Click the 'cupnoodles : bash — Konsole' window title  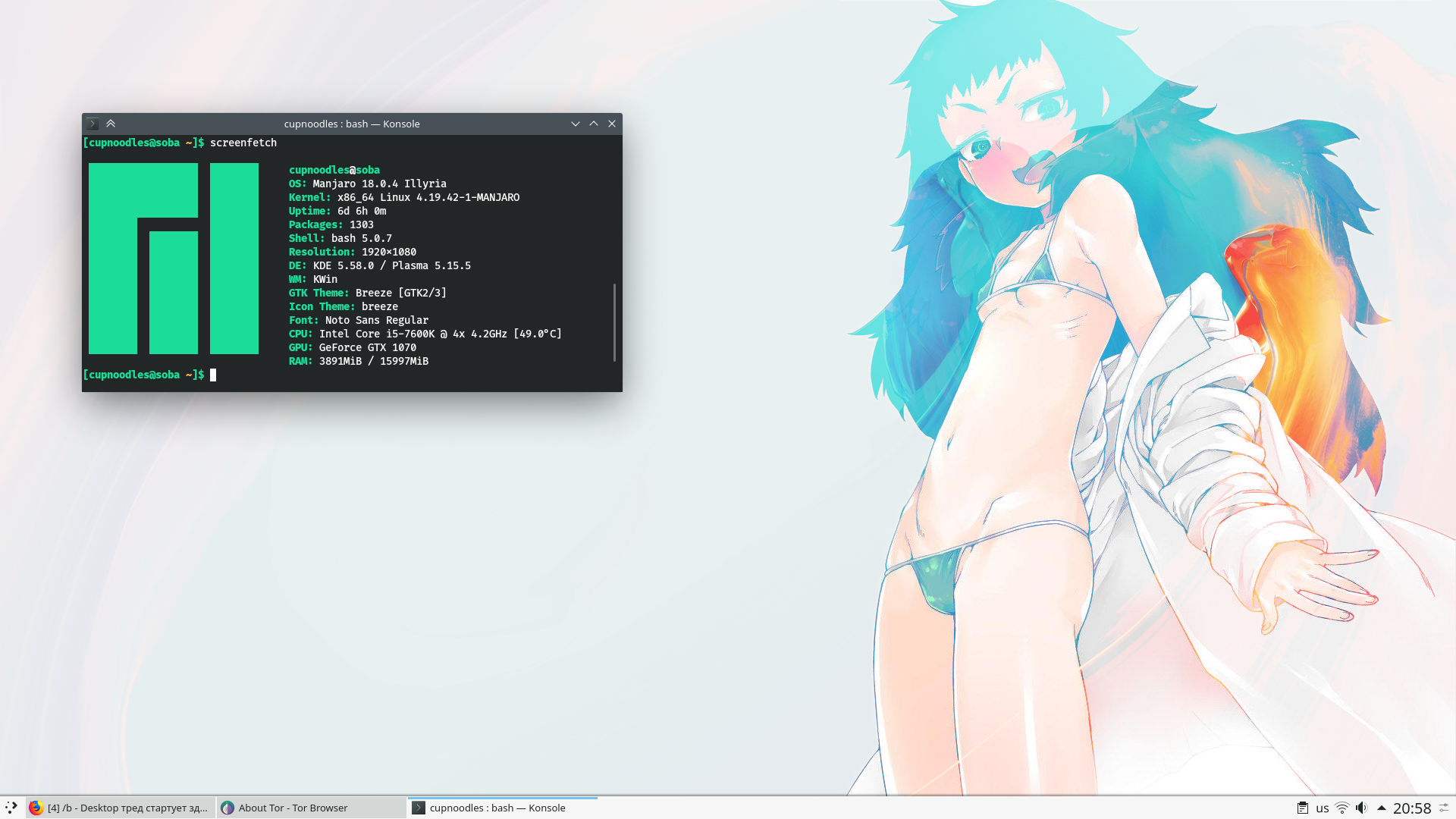[352, 124]
